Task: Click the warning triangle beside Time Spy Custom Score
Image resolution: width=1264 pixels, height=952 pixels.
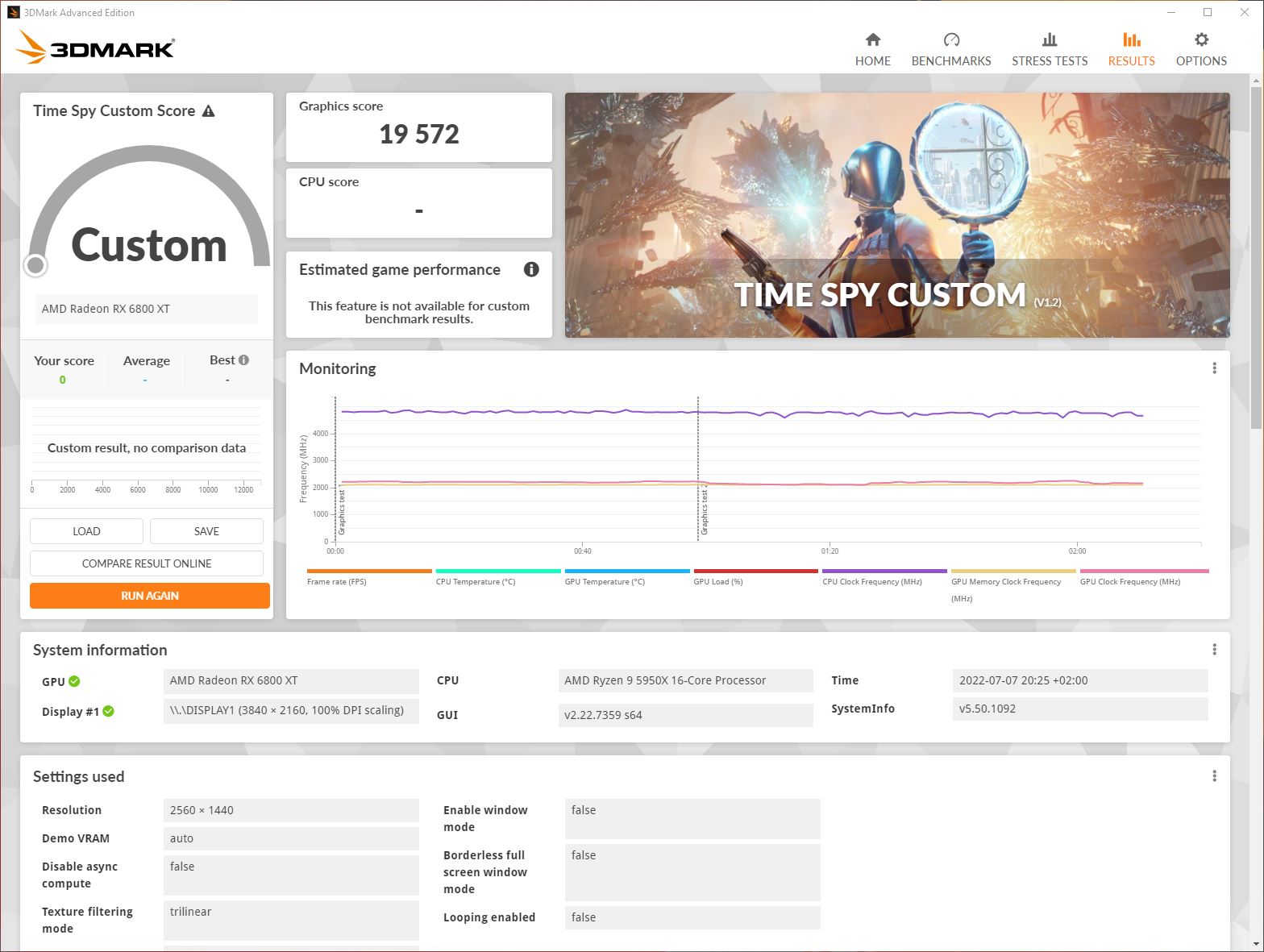Action: (209, 111)
